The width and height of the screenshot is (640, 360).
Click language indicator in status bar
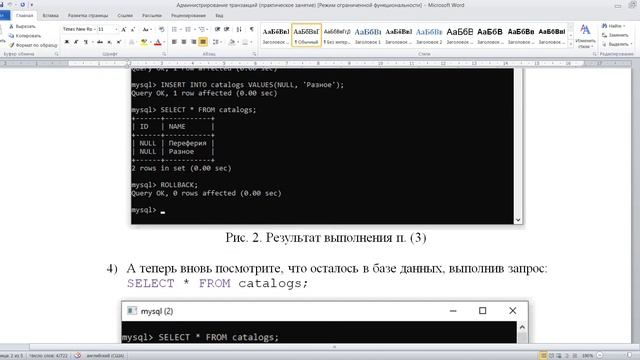(x=104, y=356)
